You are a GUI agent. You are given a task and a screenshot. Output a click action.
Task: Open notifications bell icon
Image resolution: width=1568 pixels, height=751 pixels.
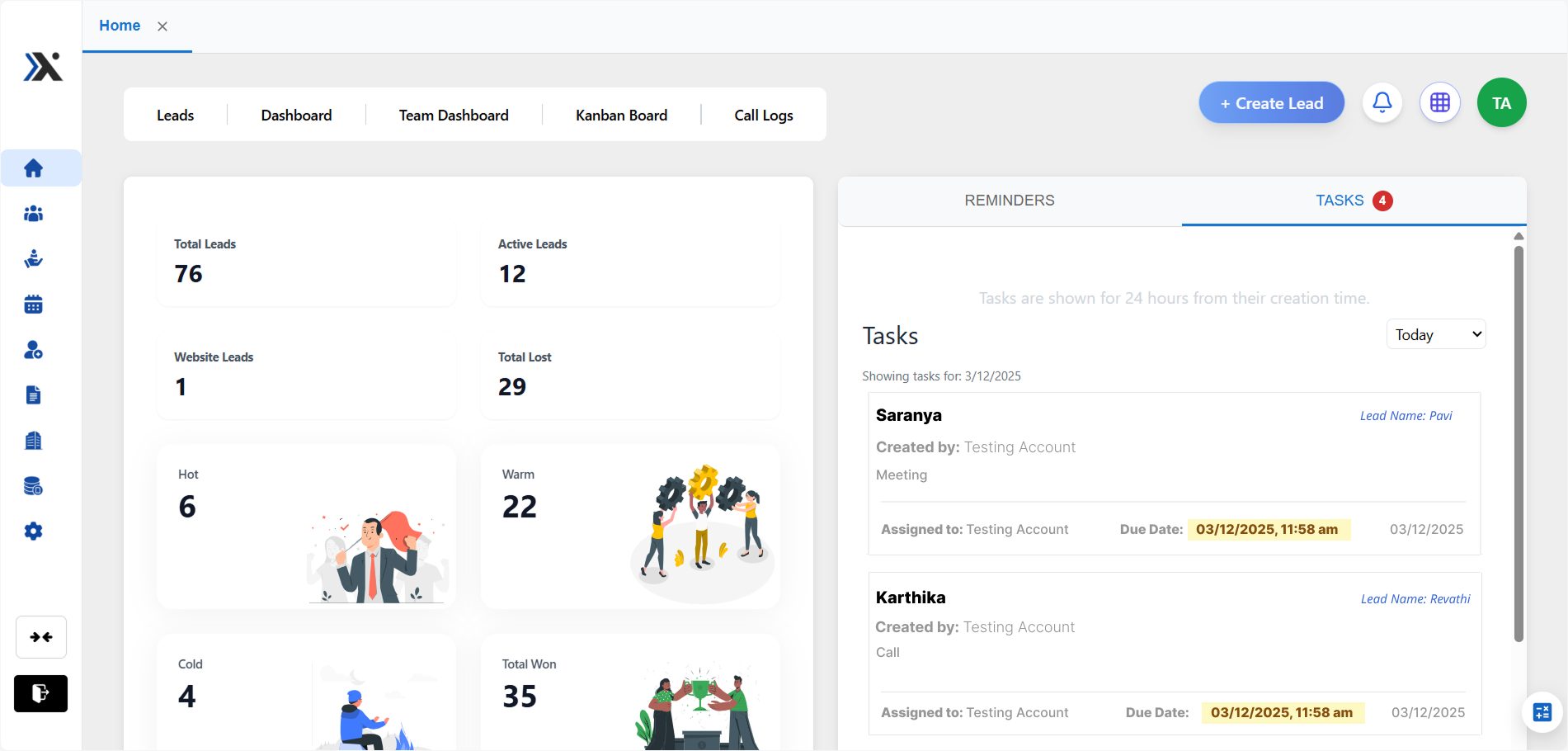[x=1382, y=102]
